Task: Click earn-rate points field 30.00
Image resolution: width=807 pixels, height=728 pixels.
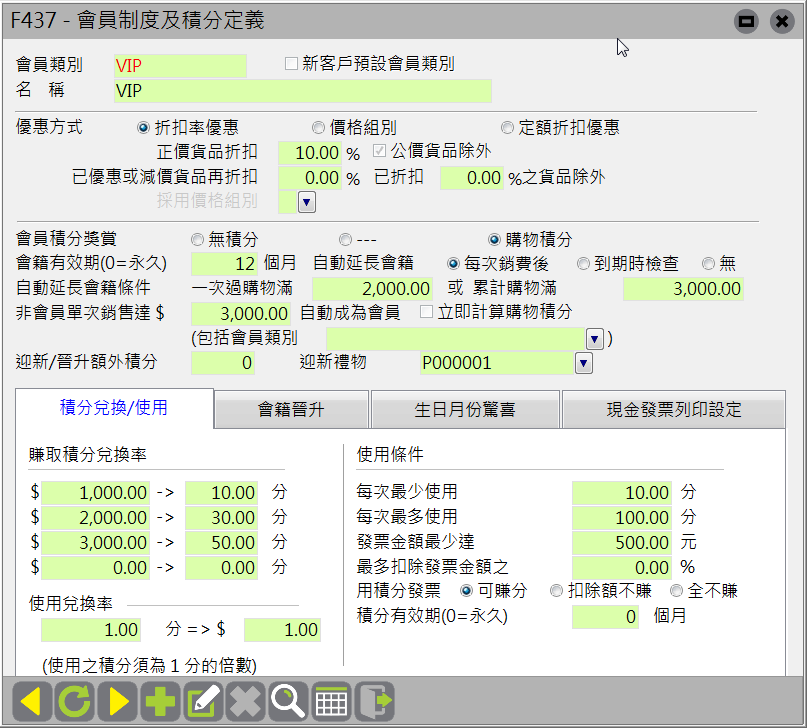Action: [x=221, y=518]
